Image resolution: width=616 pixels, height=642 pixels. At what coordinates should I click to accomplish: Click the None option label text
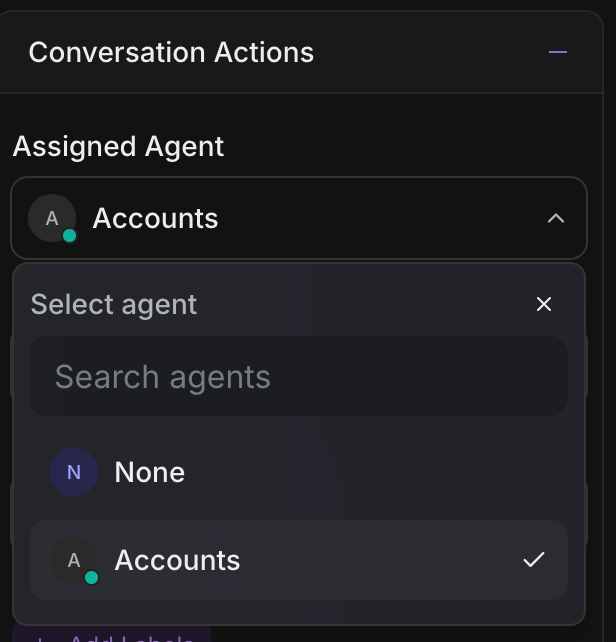[x=150, y=472]
